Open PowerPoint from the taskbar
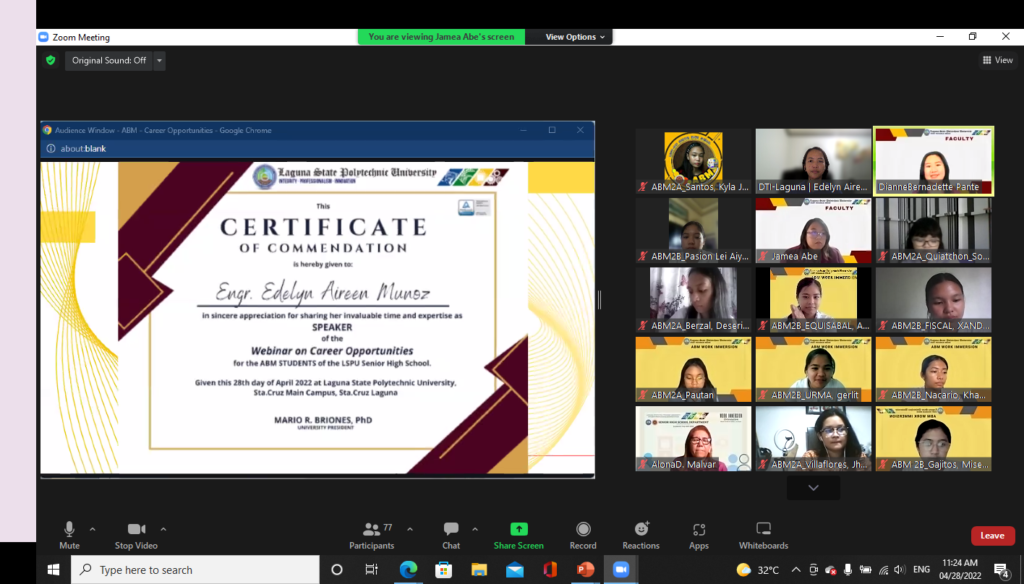Screen dimensions: 1024x584 585,570
